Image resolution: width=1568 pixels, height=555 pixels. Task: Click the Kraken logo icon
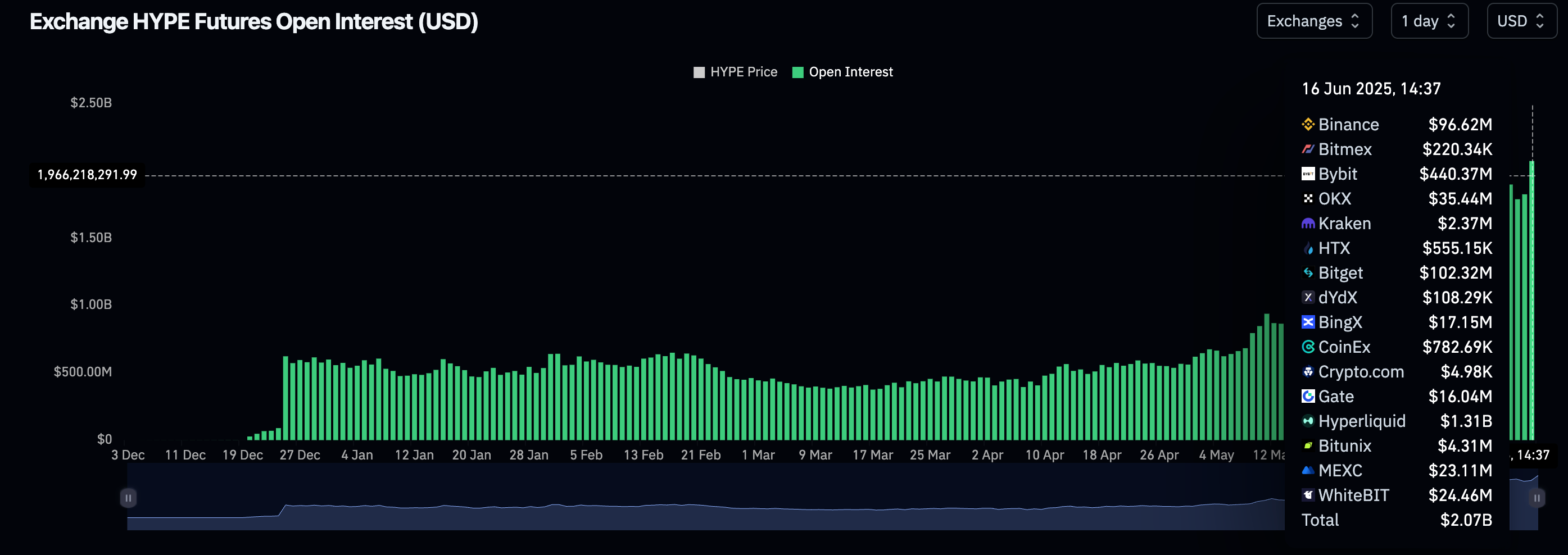pyautogui.click(x=1307, y=224)
